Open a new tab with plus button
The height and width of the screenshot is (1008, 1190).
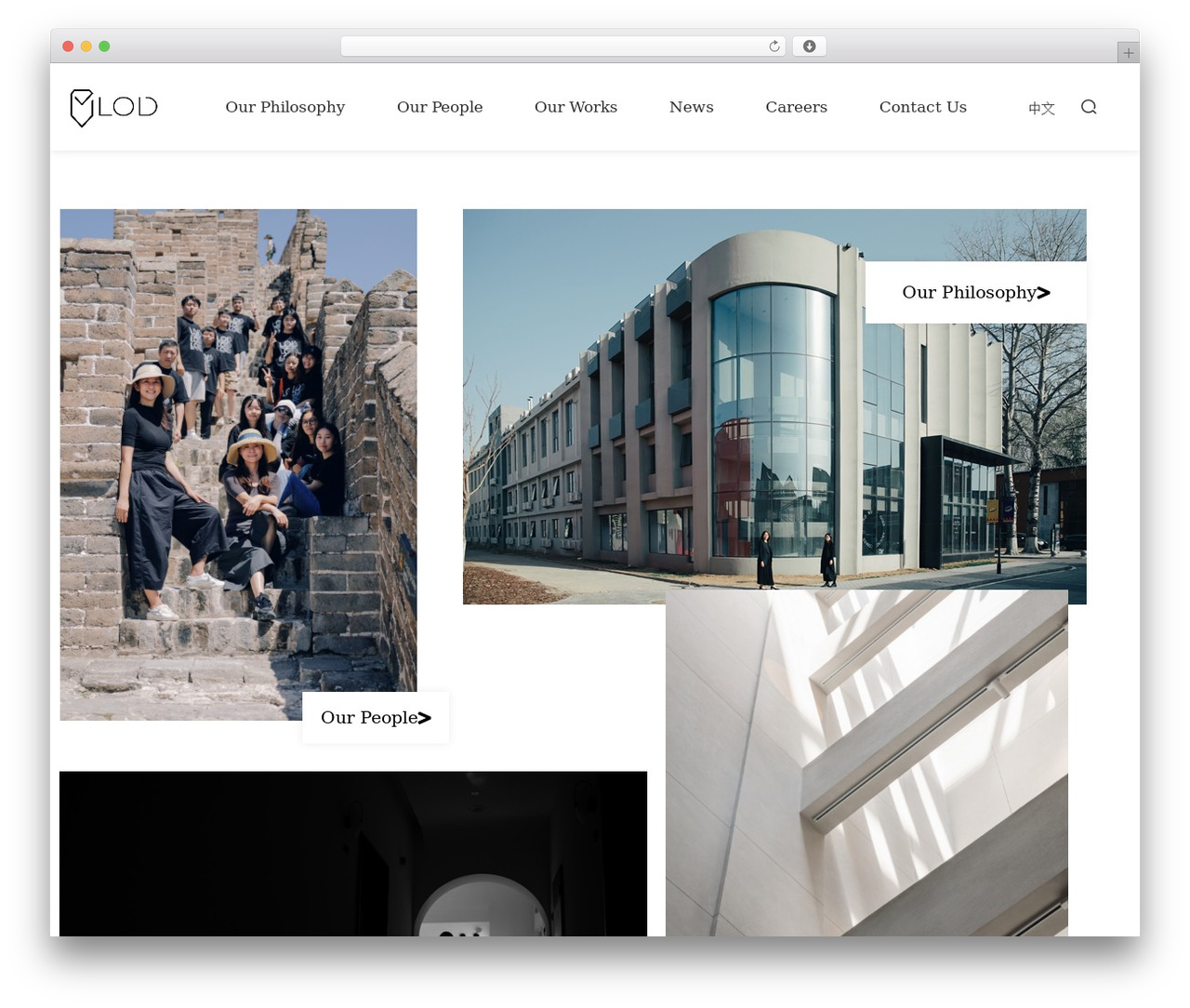1128,53
